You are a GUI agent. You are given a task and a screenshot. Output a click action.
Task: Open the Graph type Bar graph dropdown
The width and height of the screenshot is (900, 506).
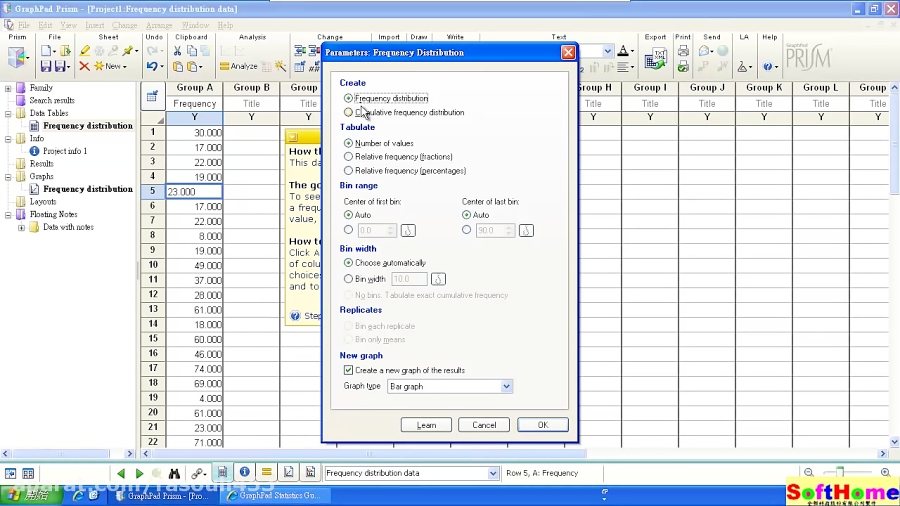[x=506, y=387]
